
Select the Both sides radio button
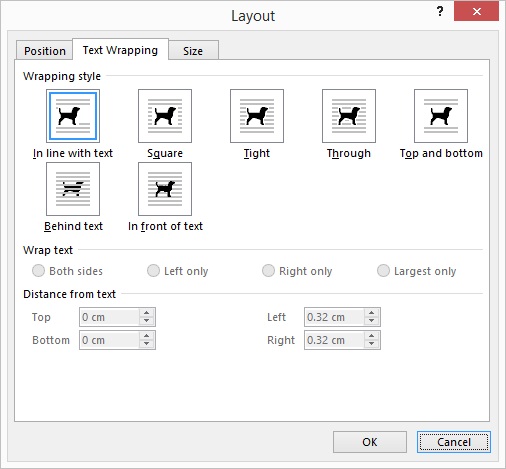point(38,271)
